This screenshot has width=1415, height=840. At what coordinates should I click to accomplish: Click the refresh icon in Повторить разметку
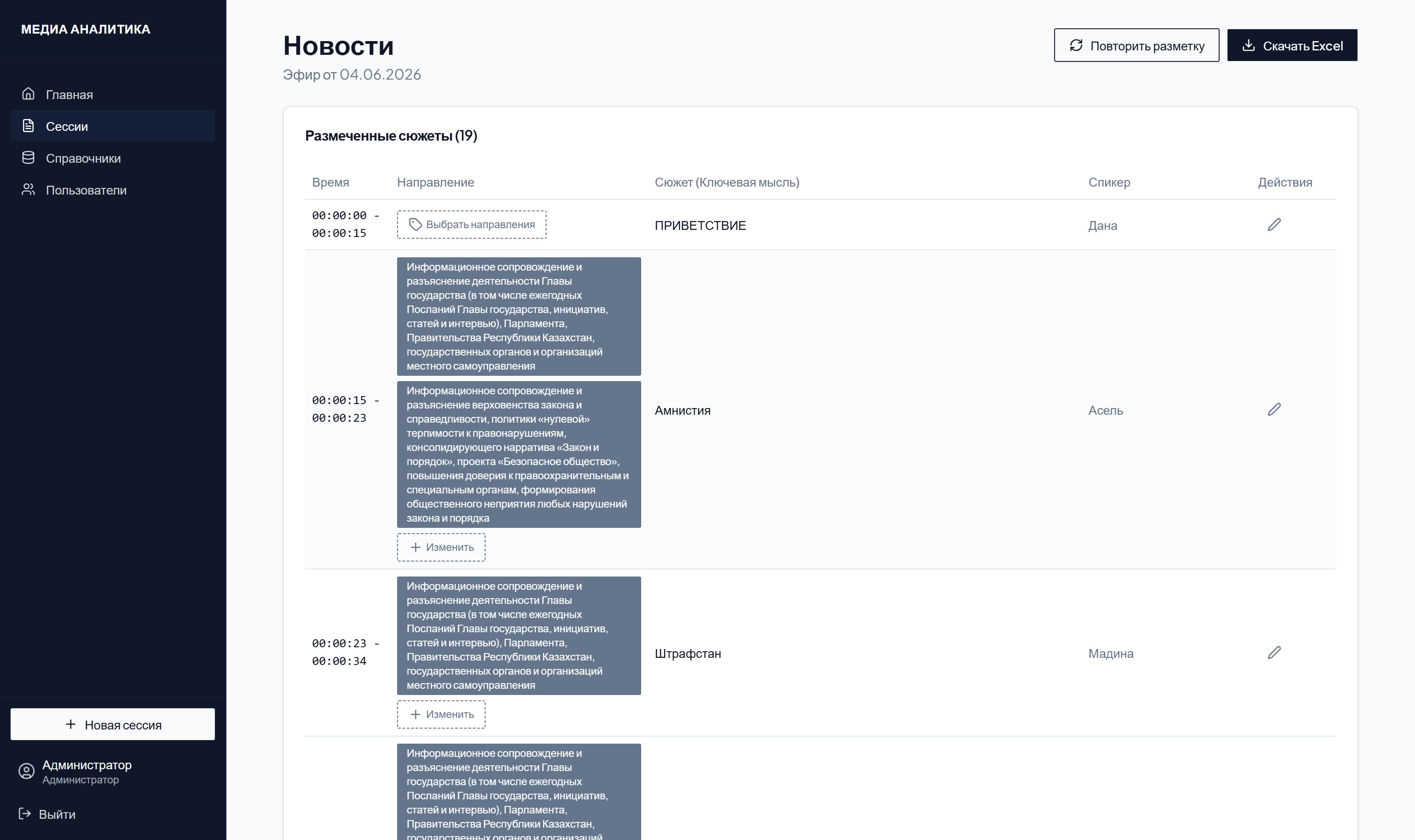1076,45
